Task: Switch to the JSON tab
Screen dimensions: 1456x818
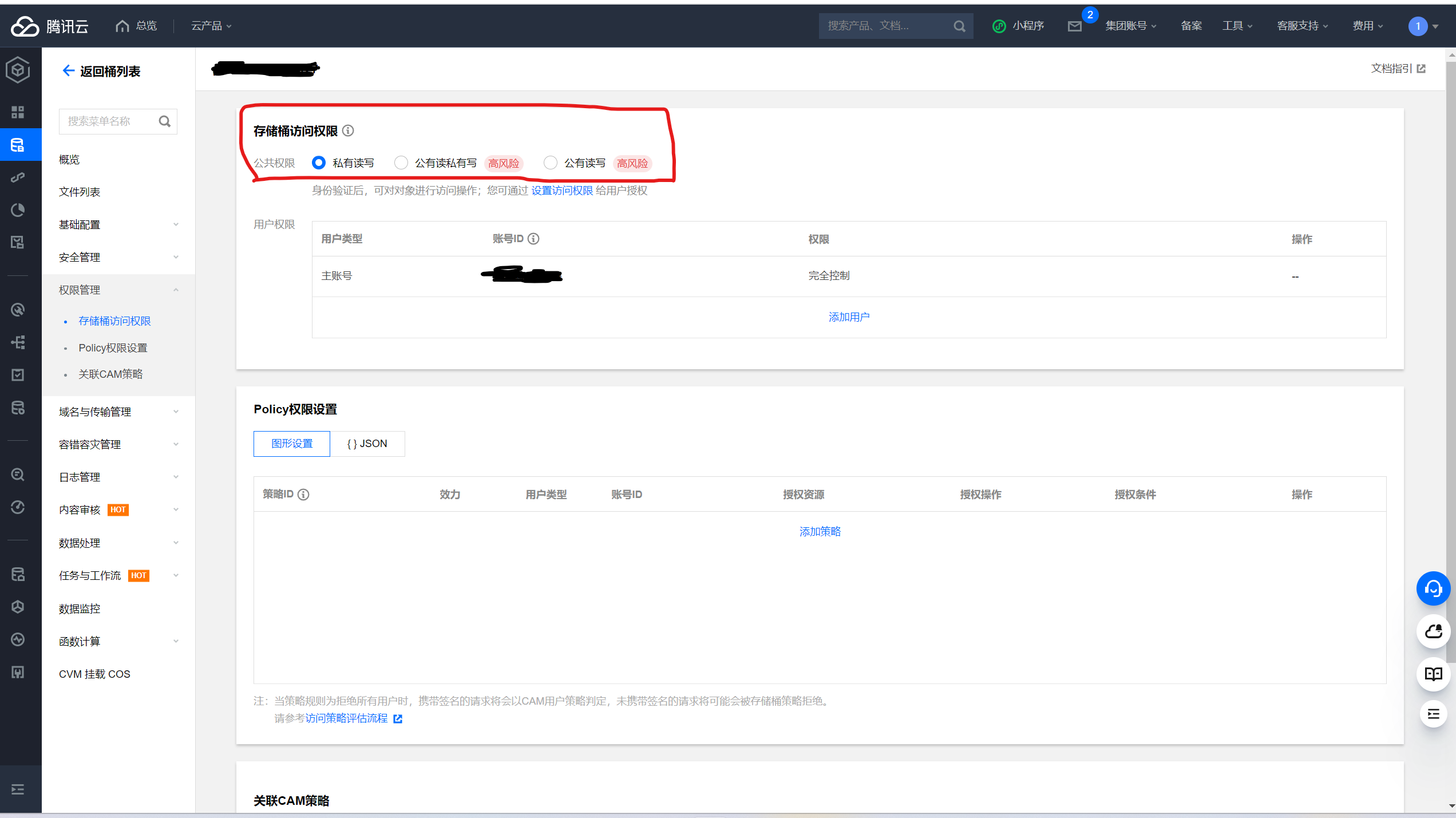Action: tap(367, 444)
